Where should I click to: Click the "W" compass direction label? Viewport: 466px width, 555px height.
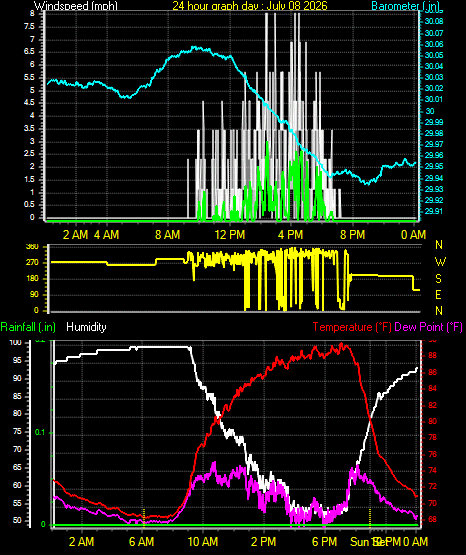click(440, 262)
